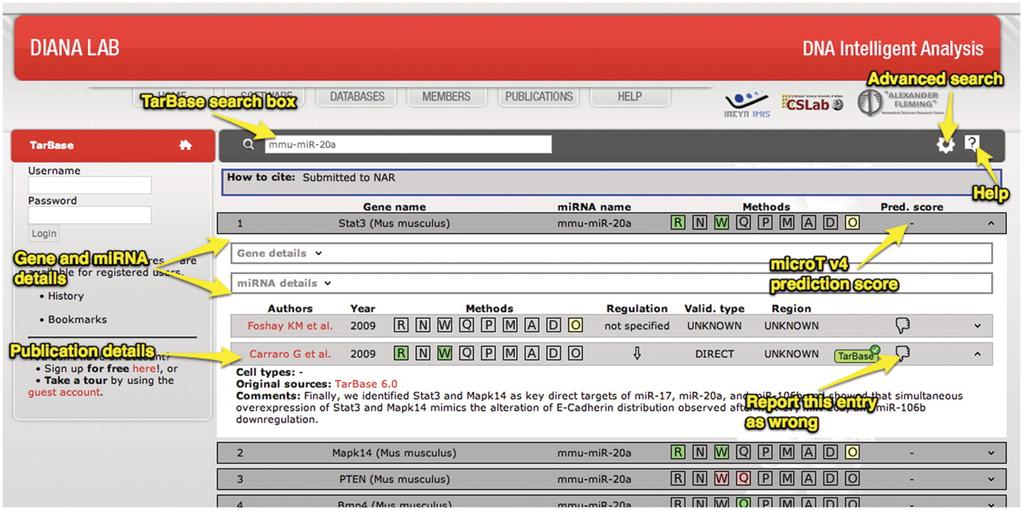The image size is (1023, 510).
Task: Open Bookmarks in sidebar
Action: click(77, 320)
